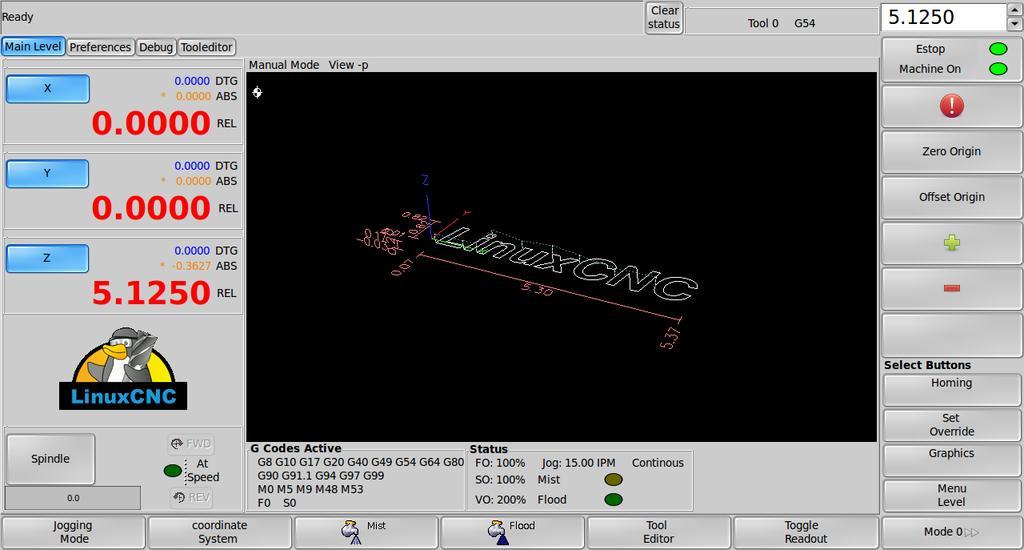The width and height of the screenshot is (1024, 550).
Task: Click the Y relative readout 0.0000
Action: click(151, 208)
